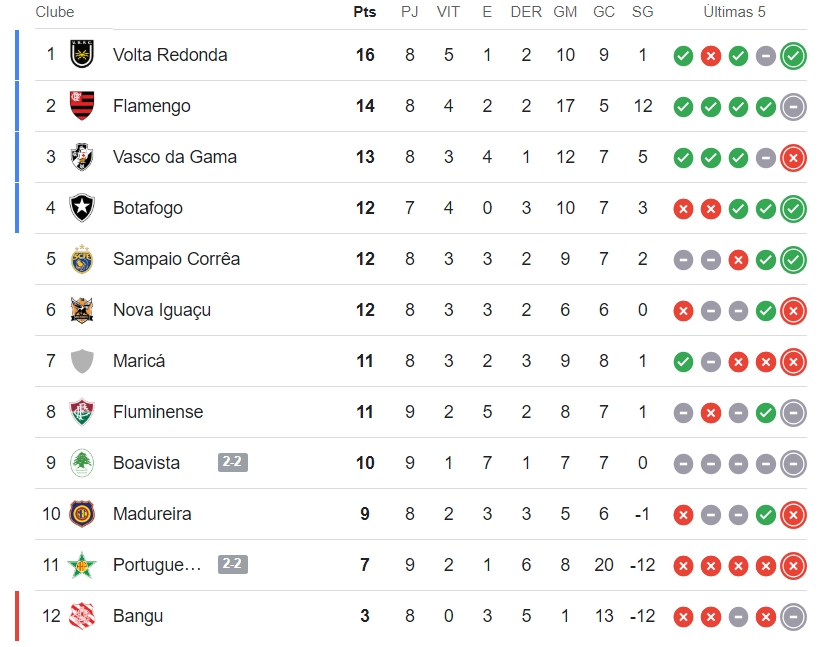The width and height of the screenshot is (824, 647).
Task: Click the Últimas 5 column header
Action: click(x=735, y=12)
